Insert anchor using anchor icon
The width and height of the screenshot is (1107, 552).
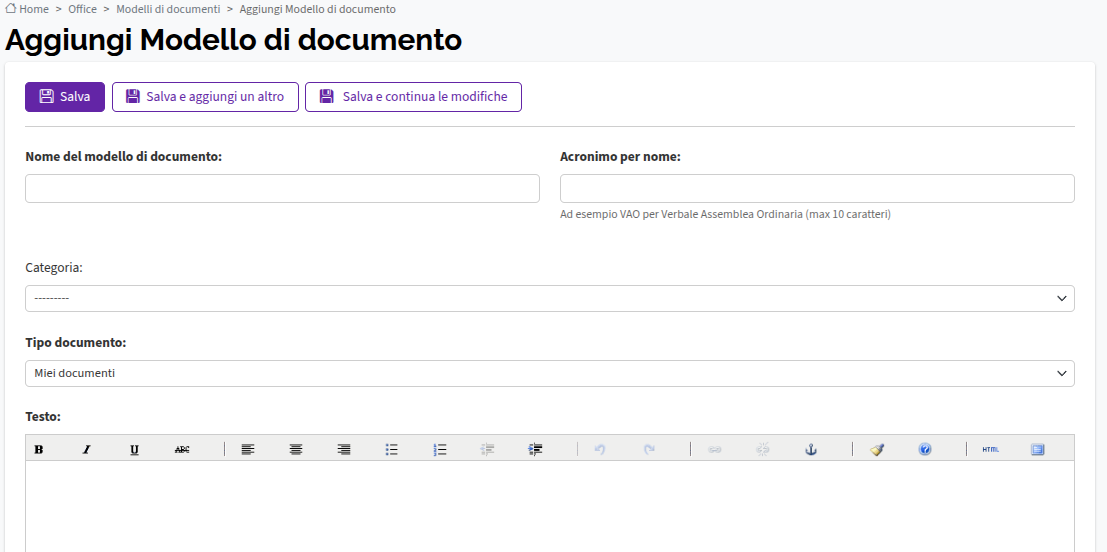pos(811,449)
